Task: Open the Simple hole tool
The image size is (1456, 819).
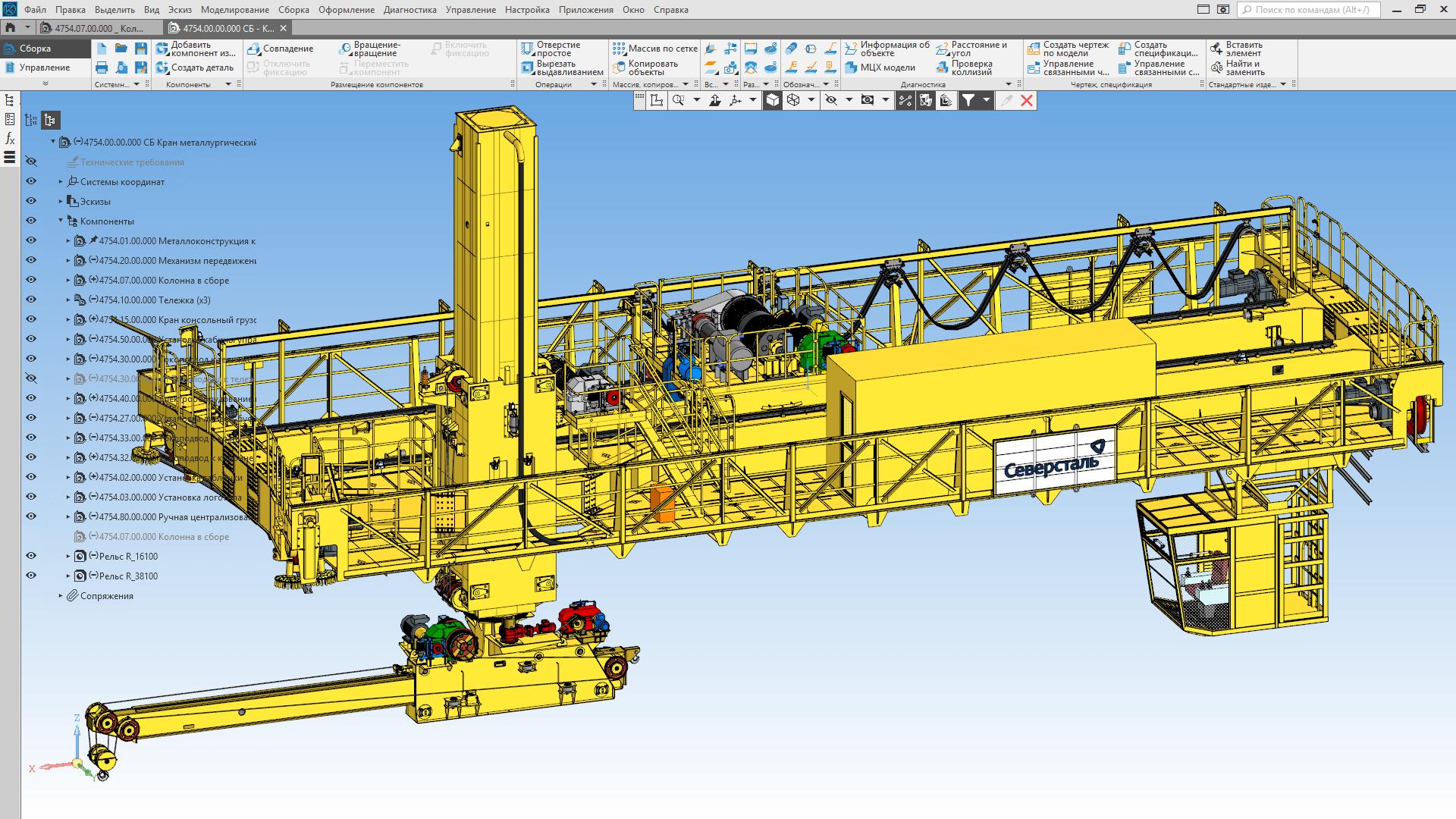Action: point(551,49)
